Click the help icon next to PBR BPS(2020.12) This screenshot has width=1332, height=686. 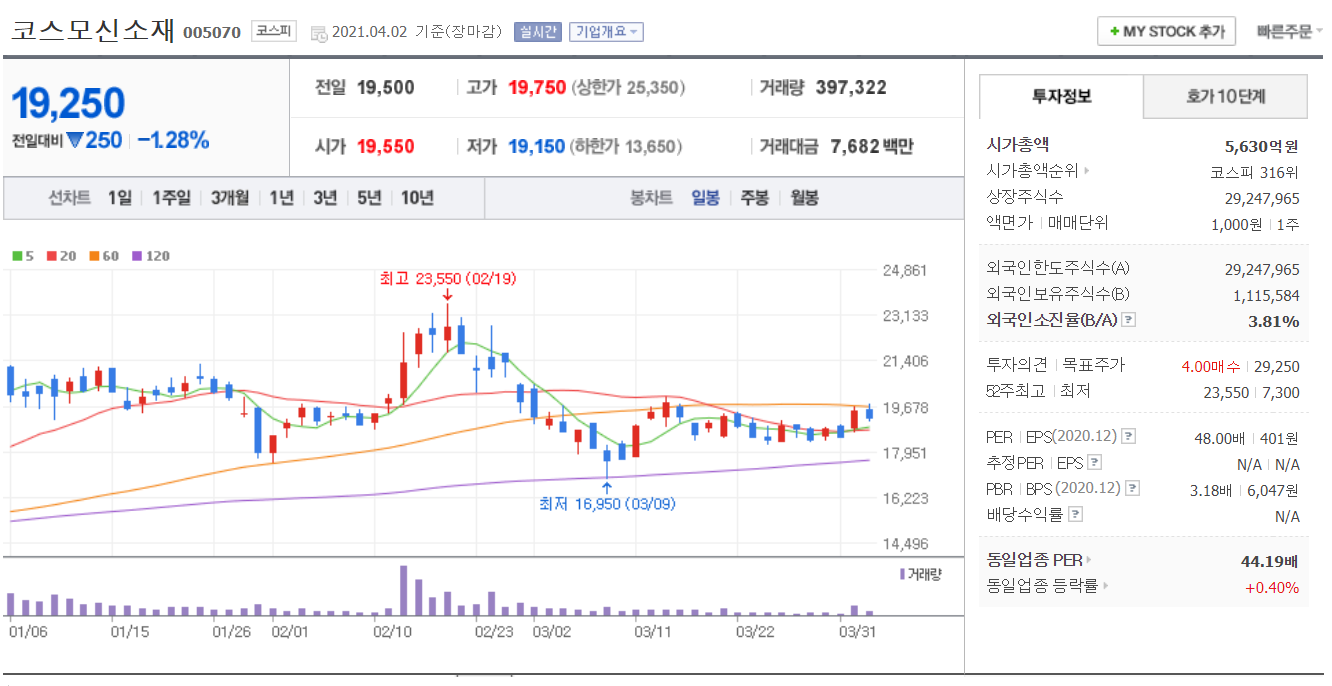click(1132, 489)
